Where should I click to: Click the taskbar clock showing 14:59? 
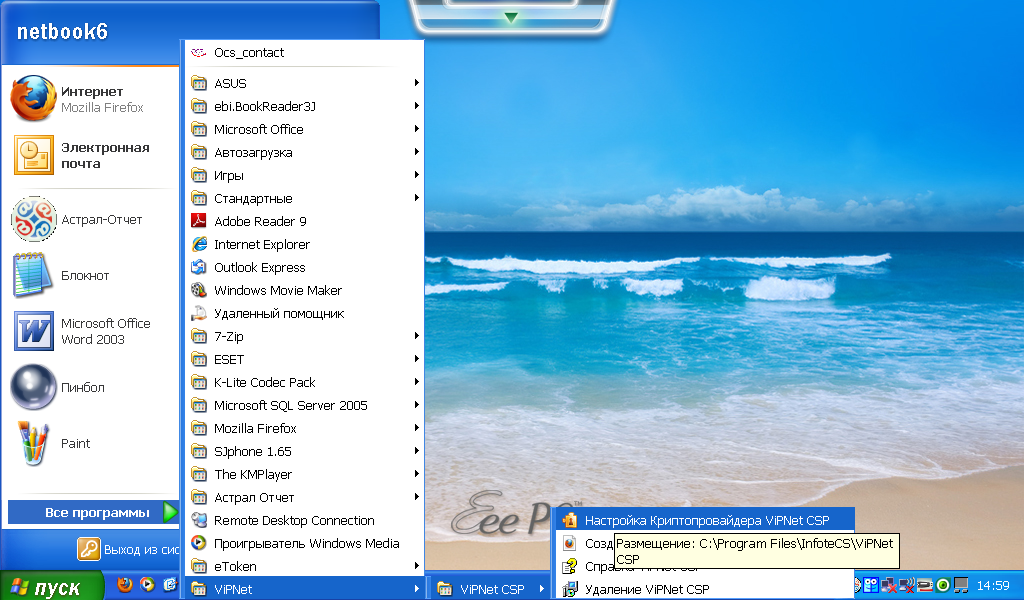[x=993, y=586]
